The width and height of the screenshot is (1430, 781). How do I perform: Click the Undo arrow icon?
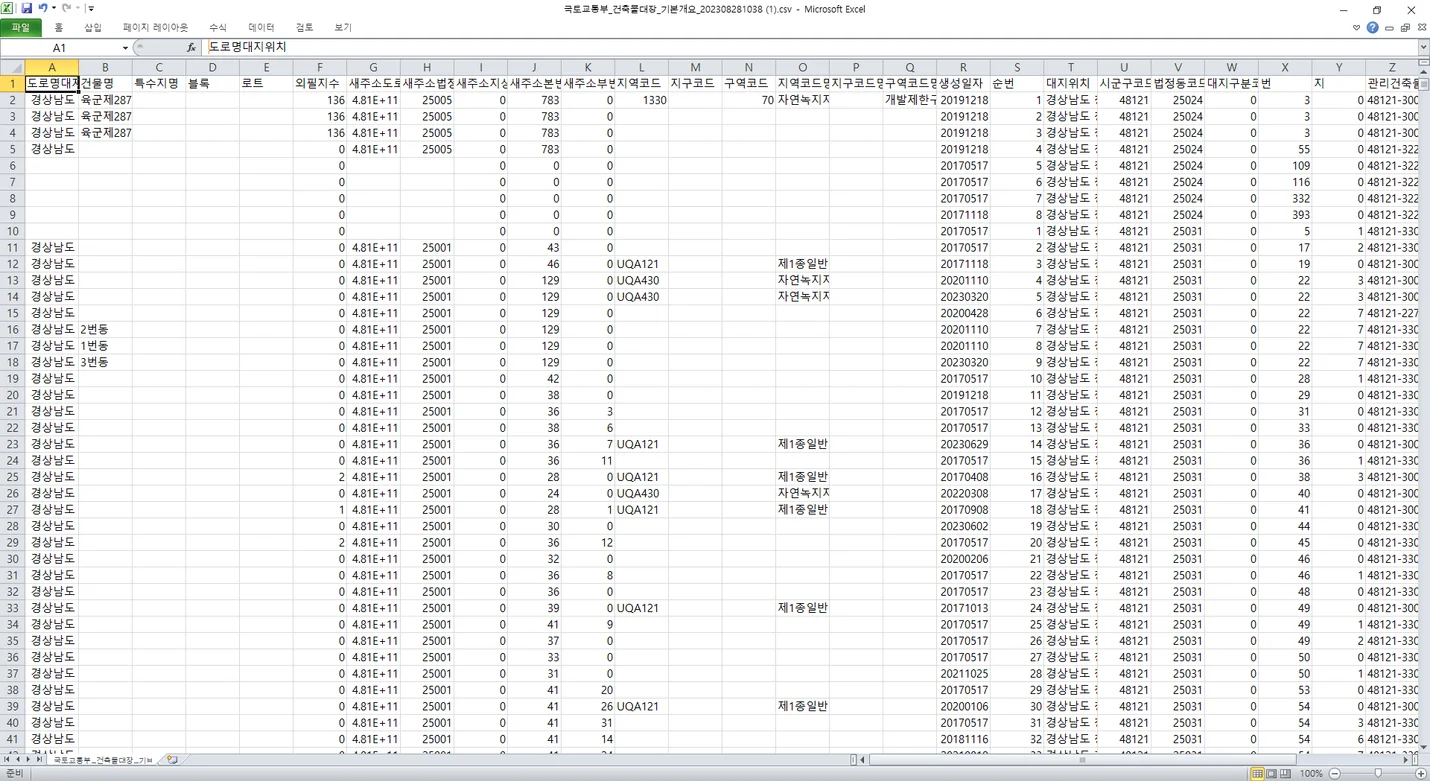click(x=42, y=8)
